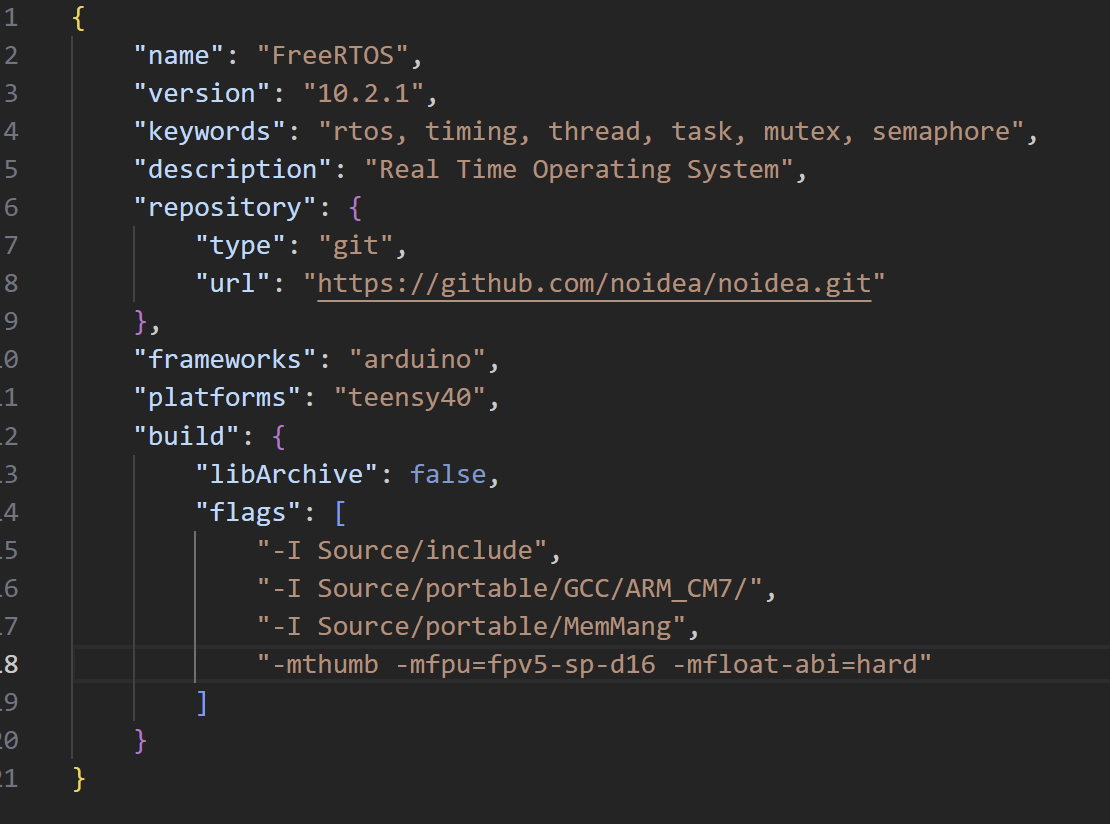Image resolution: width=1110 pixels, height=824 pixels.
Task: Open the GitHub noidea repository URL link
Action: point(594,283)
